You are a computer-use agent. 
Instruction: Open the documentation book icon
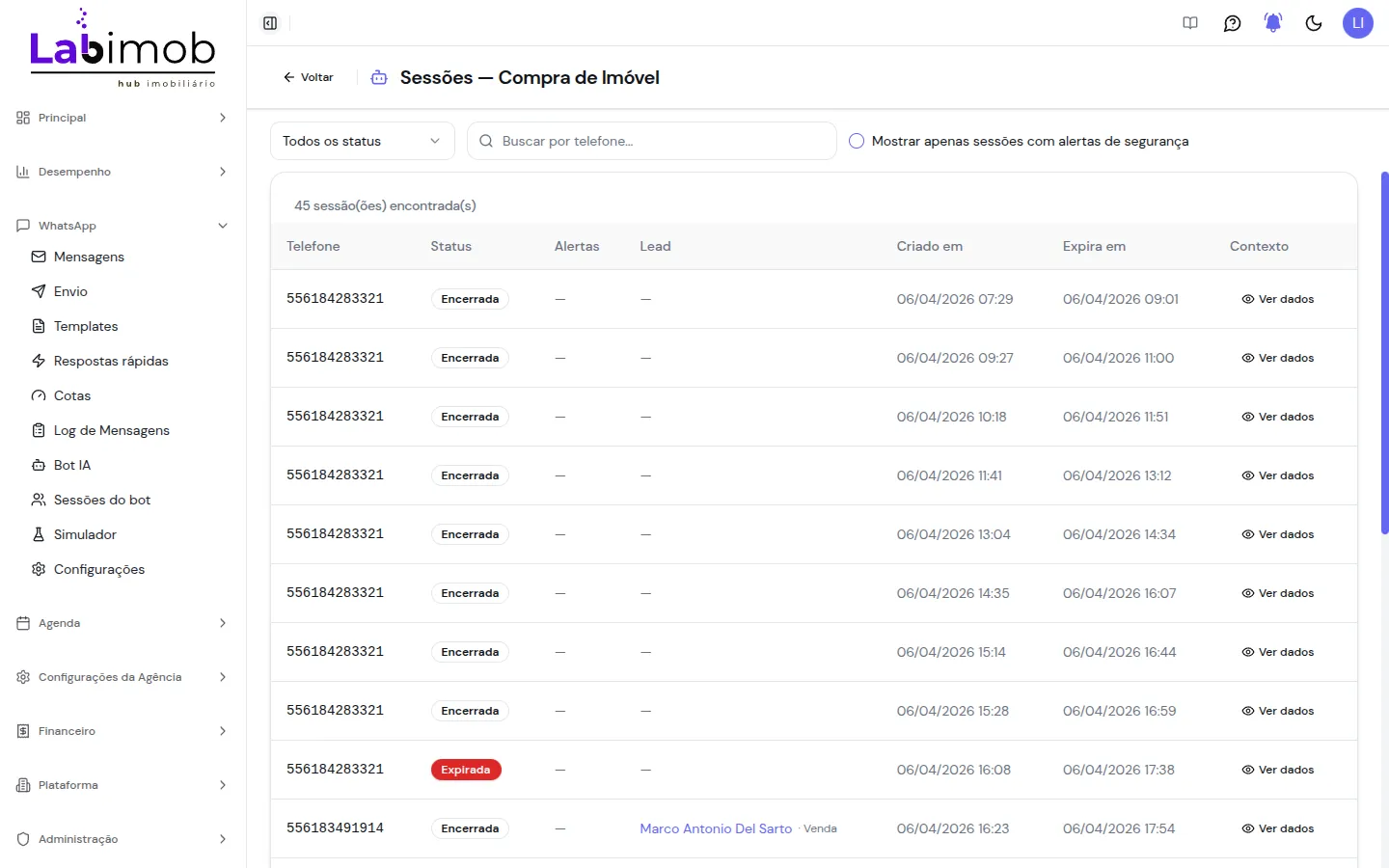pos(1190,23)
